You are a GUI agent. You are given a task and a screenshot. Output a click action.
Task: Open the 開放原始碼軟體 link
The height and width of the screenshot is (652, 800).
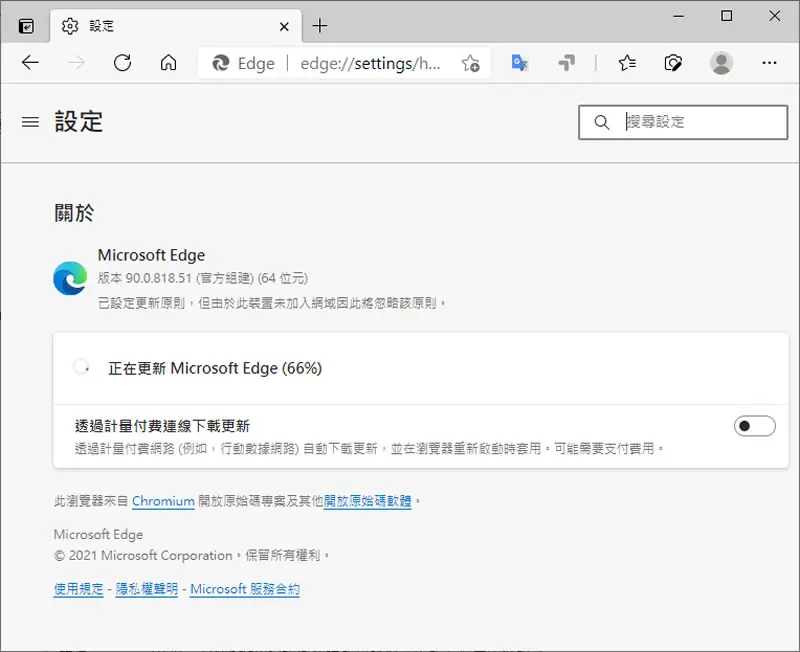click(x=367, y=501)
